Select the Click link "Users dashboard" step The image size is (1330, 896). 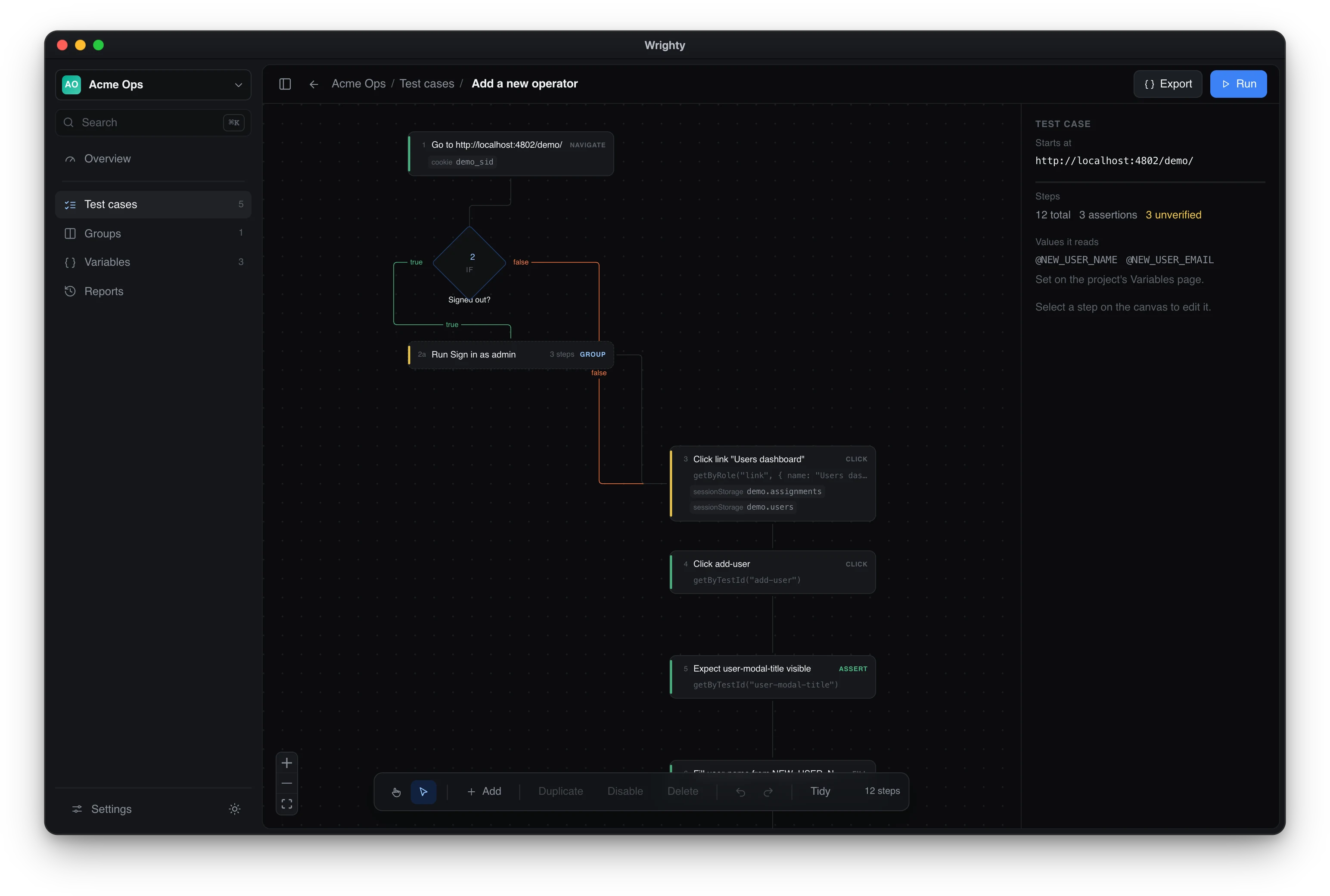(772, 483)
